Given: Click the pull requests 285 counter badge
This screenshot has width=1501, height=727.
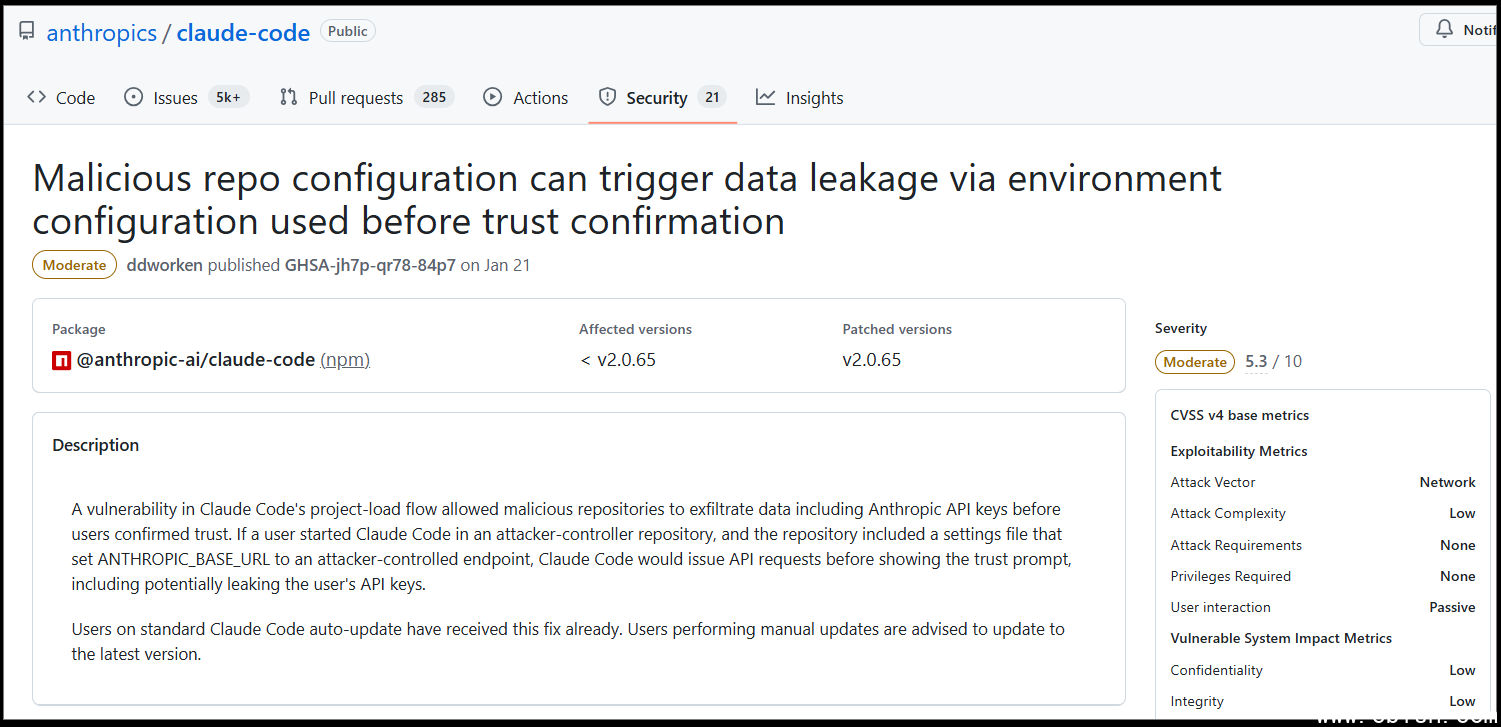Looking at the screenshot, I should click(x=434, y=97).
